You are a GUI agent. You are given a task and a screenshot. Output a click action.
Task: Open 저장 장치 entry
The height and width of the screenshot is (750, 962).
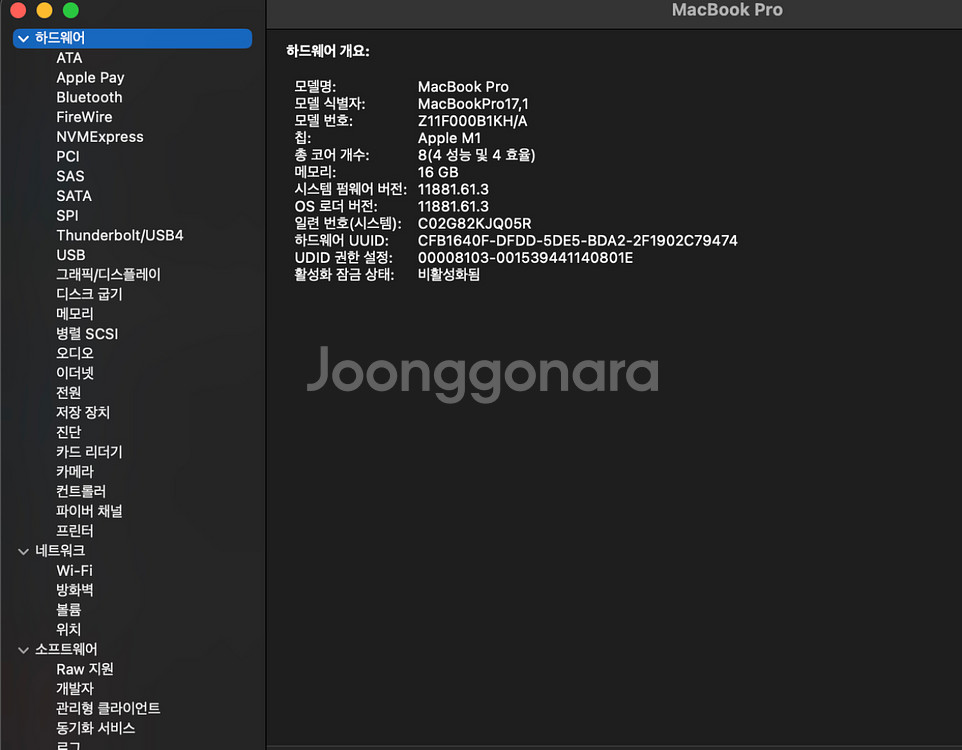pyautogui.click(x=83, y=412)
